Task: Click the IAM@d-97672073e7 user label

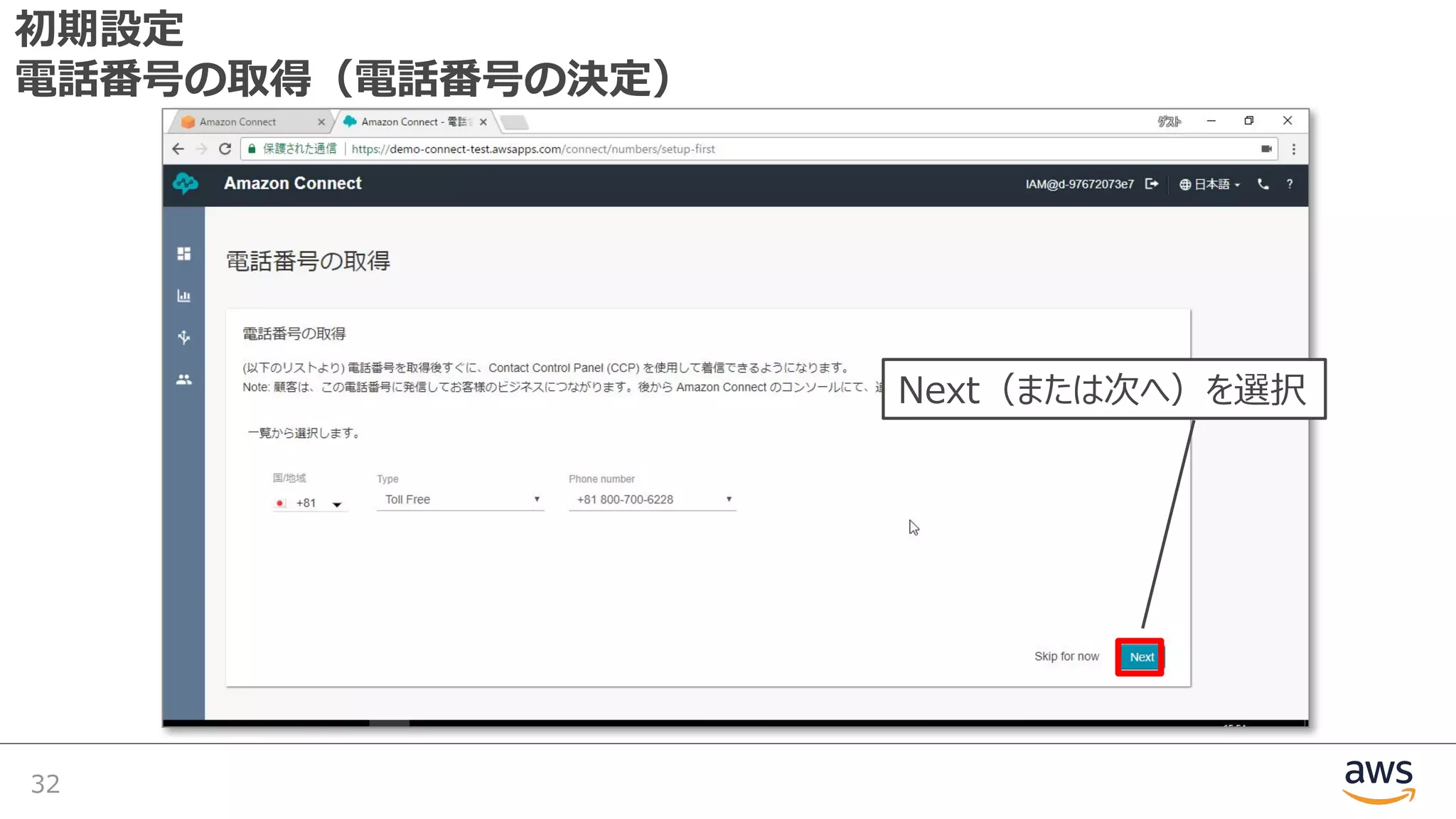Action: 1079,184
